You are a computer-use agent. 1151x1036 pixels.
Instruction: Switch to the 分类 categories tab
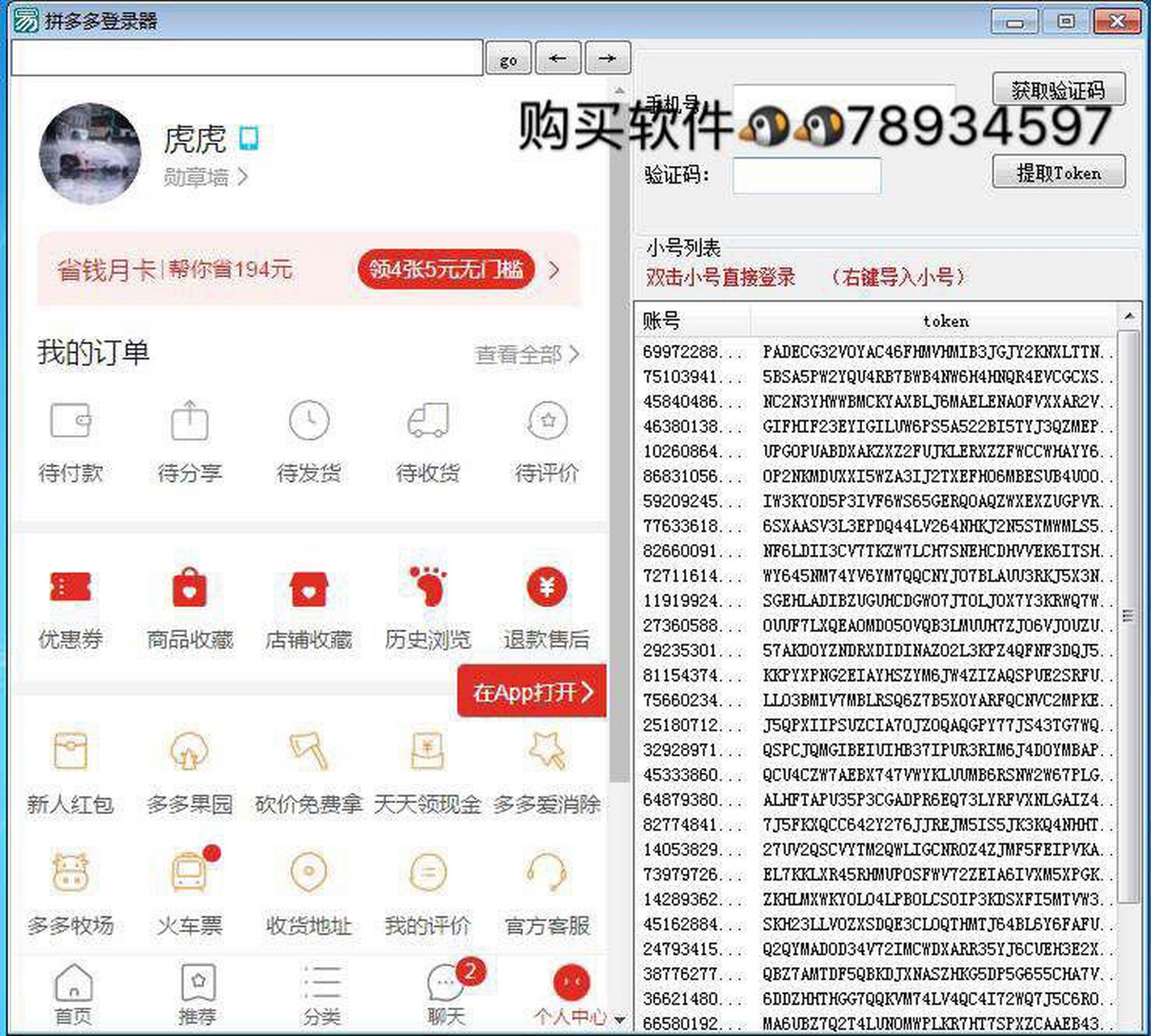pos(322,995)
